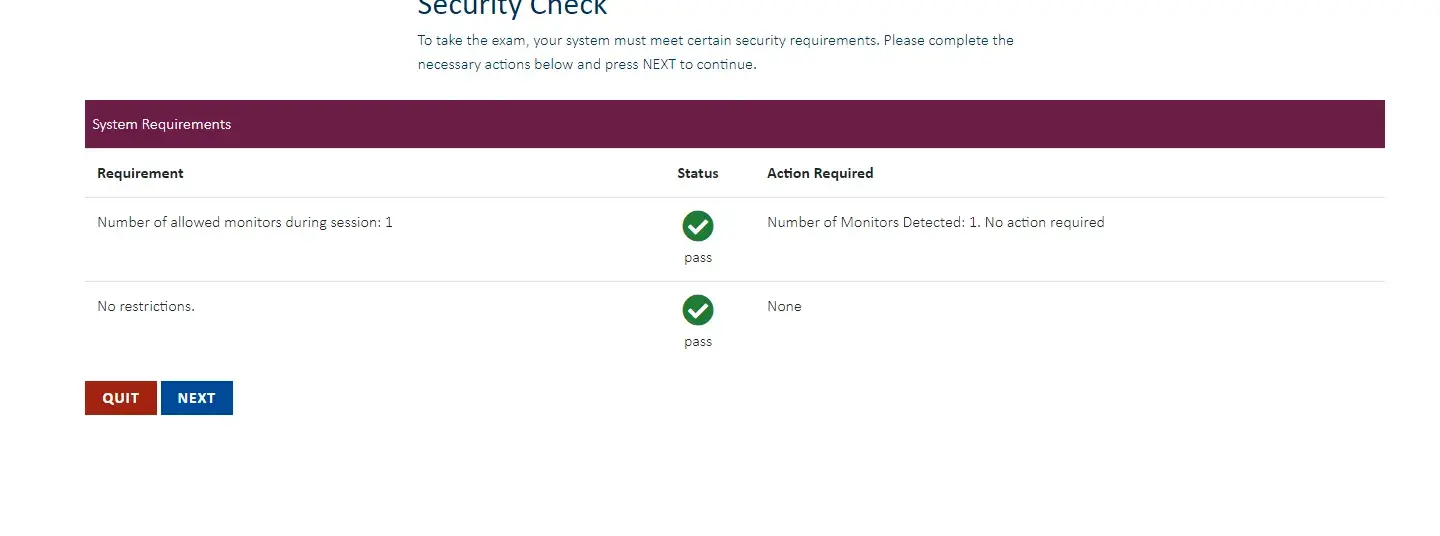The width and height of the screenshot is (1440, 536).
Task: Click the 'To take the exam' instruction line
Action: (715, 41)
